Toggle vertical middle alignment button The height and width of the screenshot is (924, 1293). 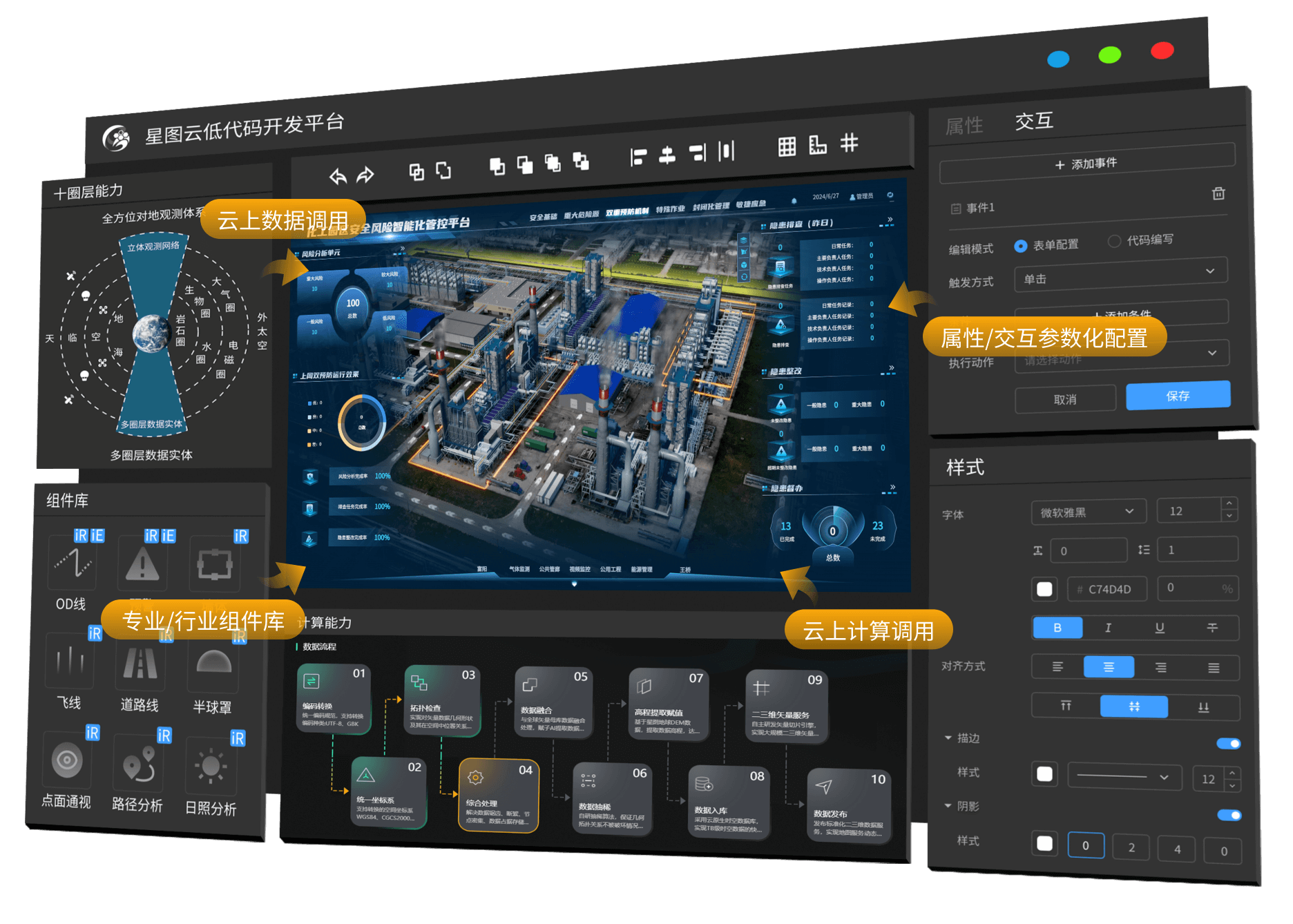tap(1134, 706)
